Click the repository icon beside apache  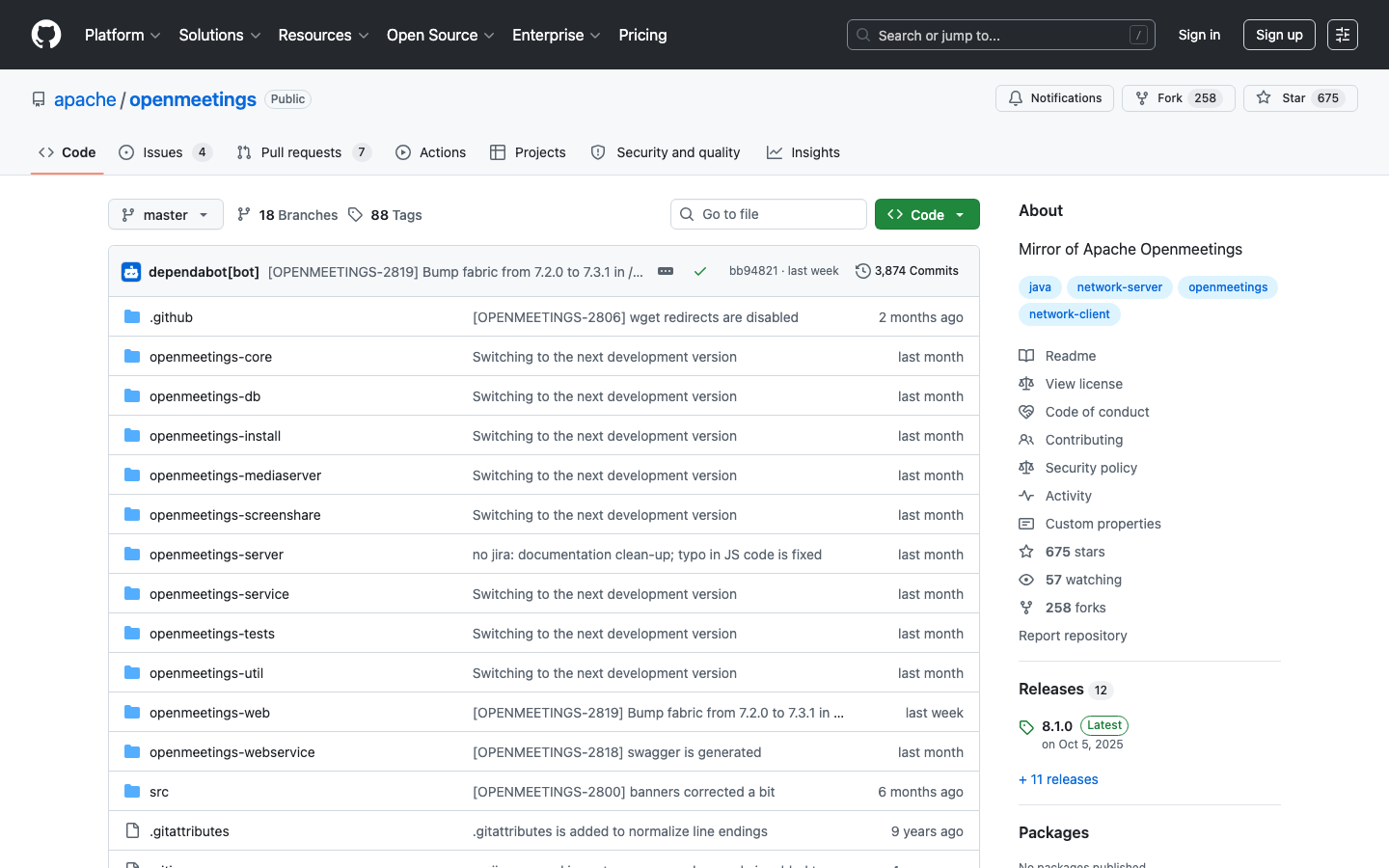(39, 99)
